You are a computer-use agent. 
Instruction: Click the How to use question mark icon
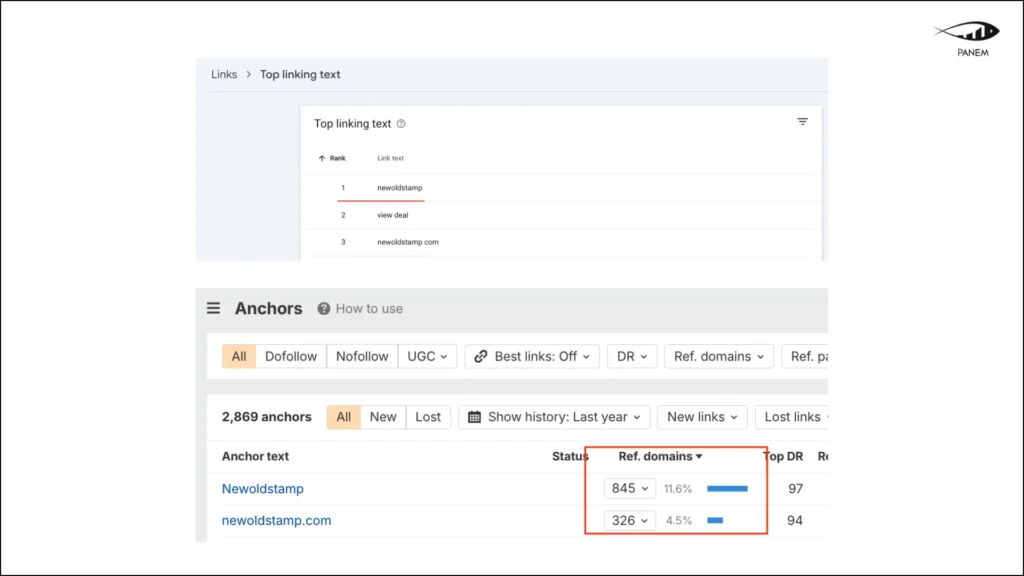tap(323, 308)
